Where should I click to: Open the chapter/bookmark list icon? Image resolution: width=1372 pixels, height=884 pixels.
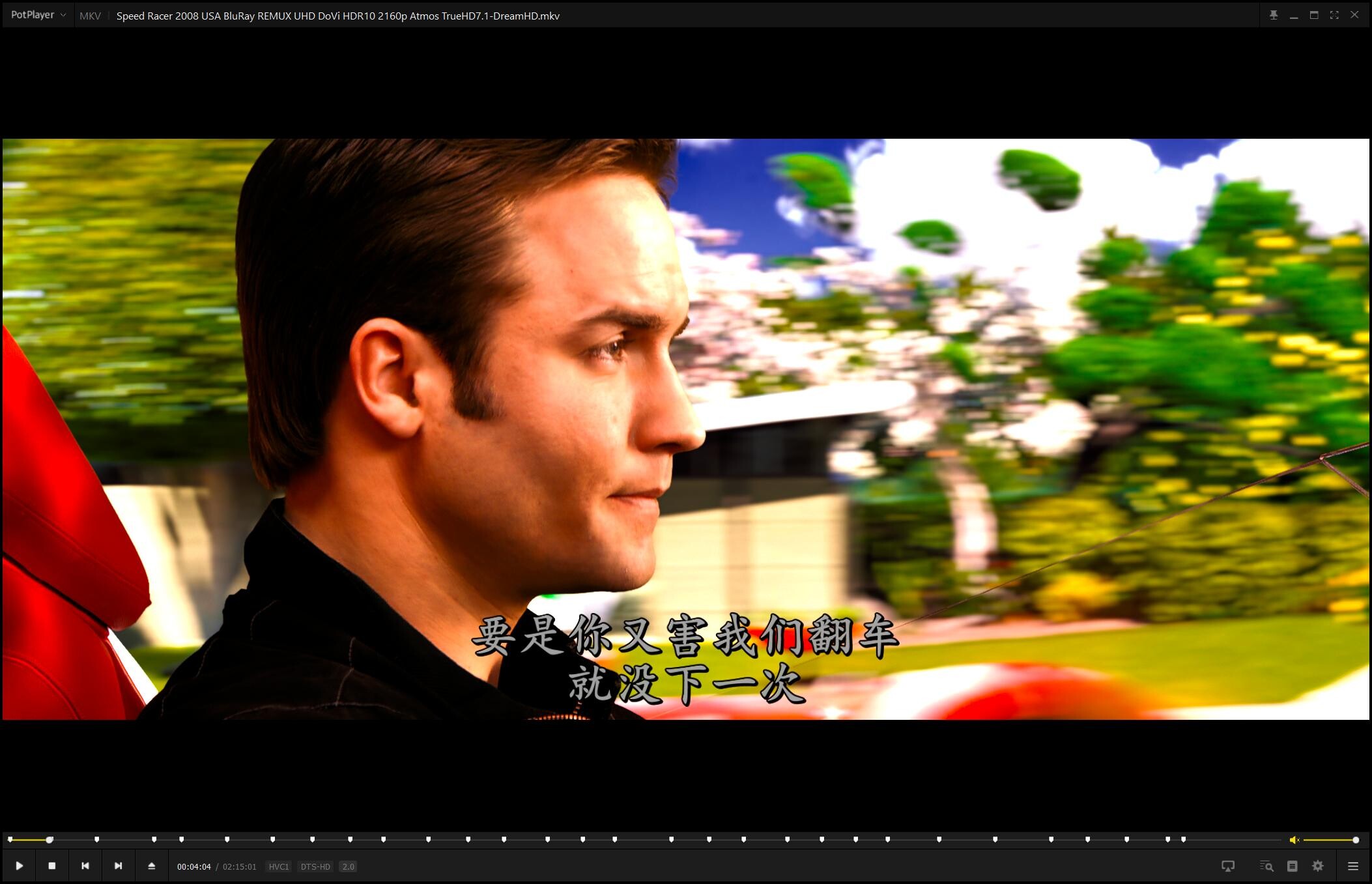(1293, 866)
